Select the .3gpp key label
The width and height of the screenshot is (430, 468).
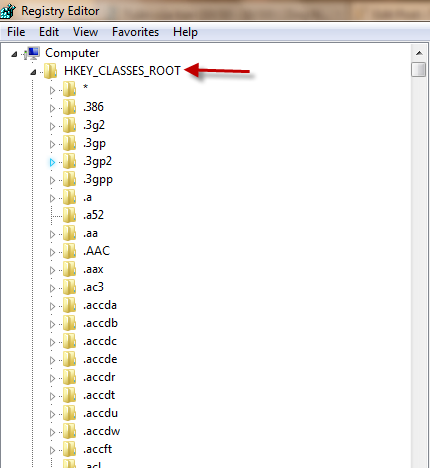[98, 179]
